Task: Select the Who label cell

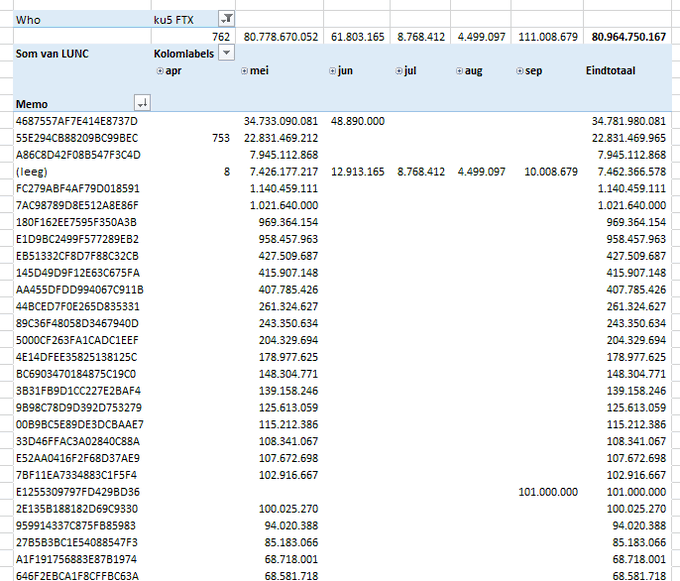Action: [28, 20]
